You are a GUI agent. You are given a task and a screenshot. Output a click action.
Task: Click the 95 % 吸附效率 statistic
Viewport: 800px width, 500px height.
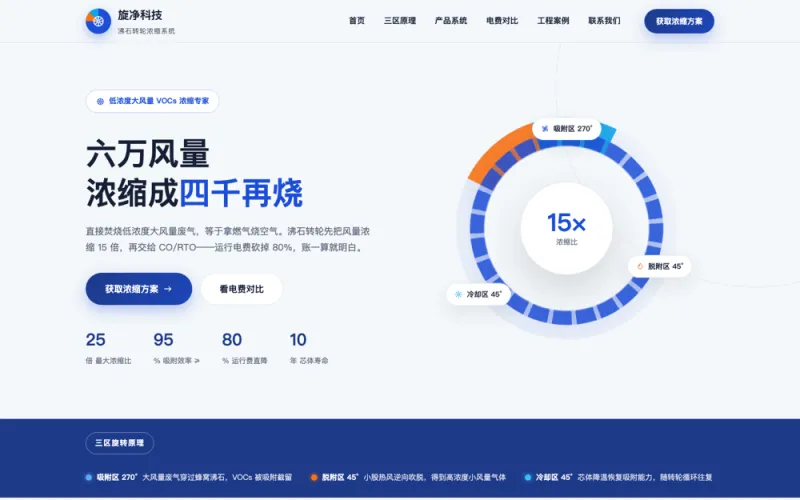pos(177,348)
